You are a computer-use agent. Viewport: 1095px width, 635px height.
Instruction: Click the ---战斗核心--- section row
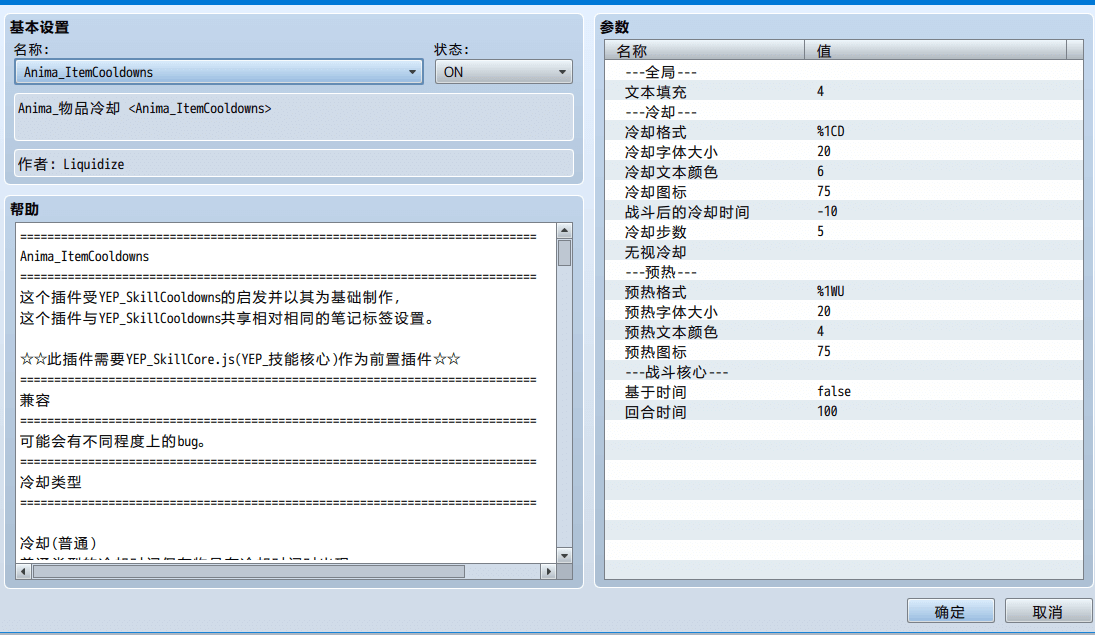pos(844,372)
